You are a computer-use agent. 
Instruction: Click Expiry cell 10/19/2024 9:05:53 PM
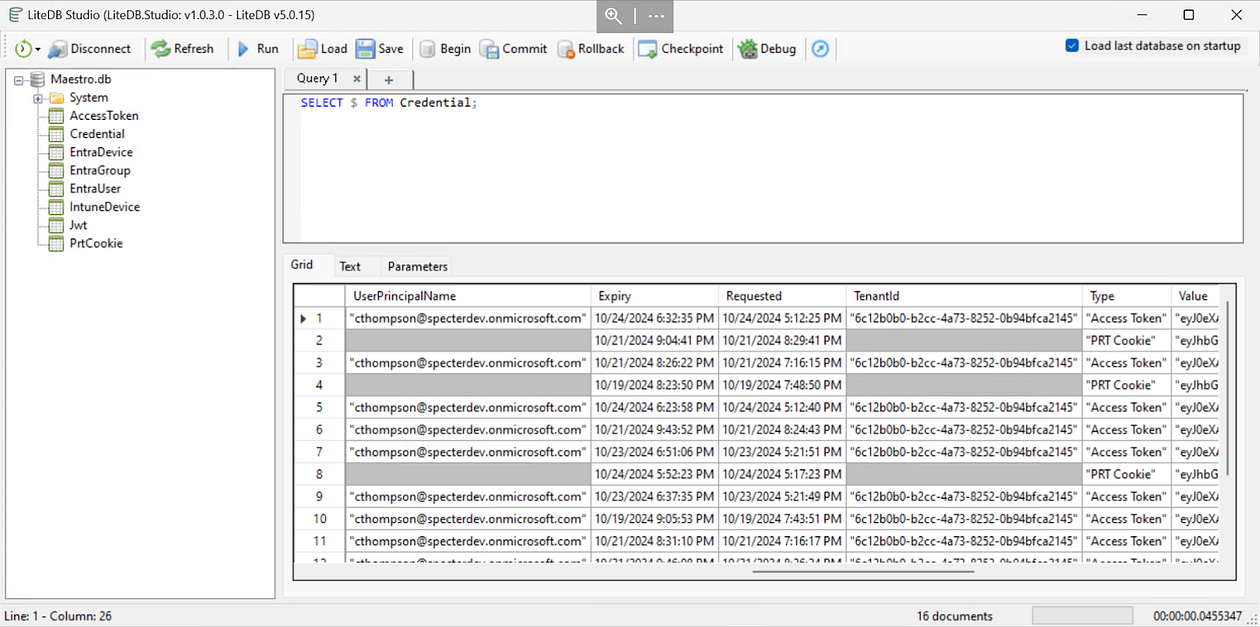pos(655,519)
